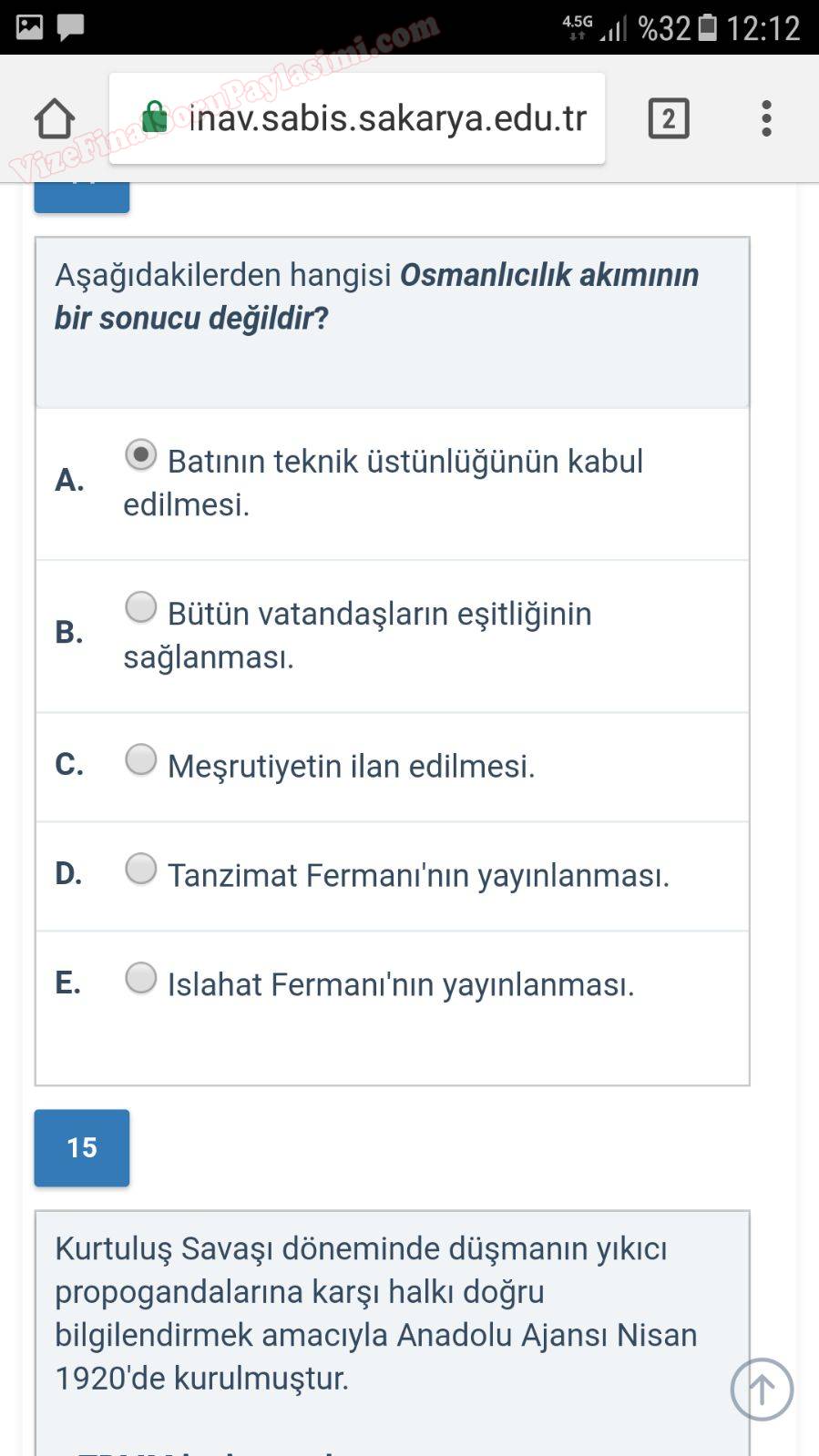Tap the clock showing 12:12
Image resolution: width=819 pixels, height=1456 pixels.
pos(763,28)
